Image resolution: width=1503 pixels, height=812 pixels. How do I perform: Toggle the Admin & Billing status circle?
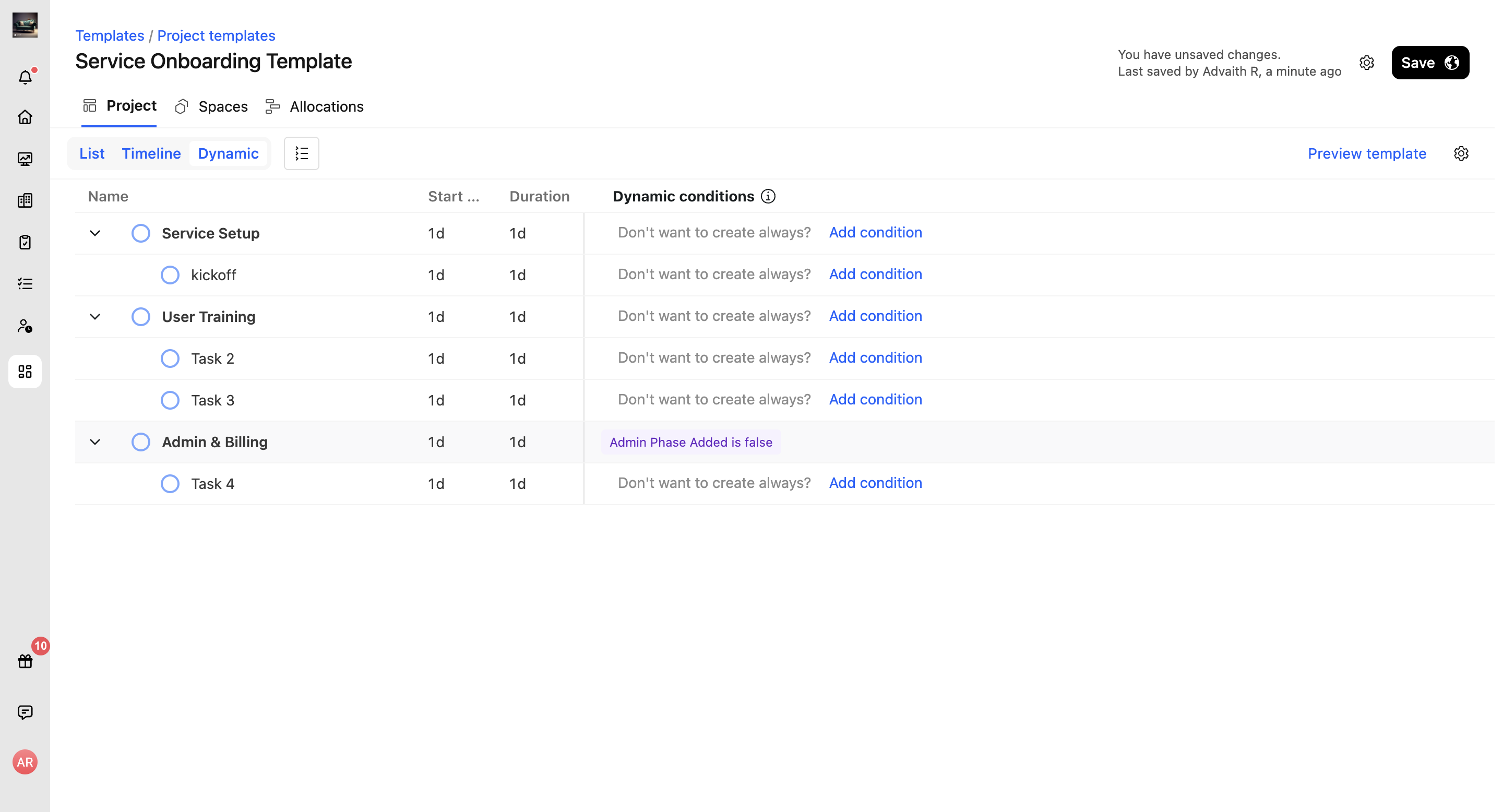click(x=140, y=442)
